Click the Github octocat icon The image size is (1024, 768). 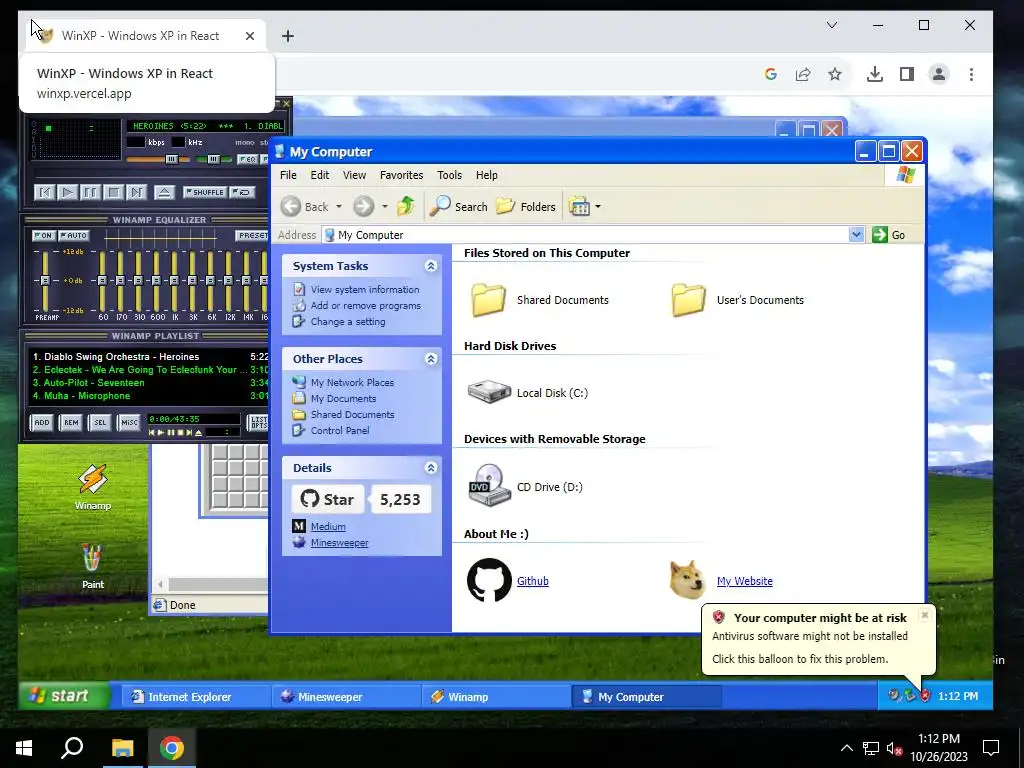489,580
